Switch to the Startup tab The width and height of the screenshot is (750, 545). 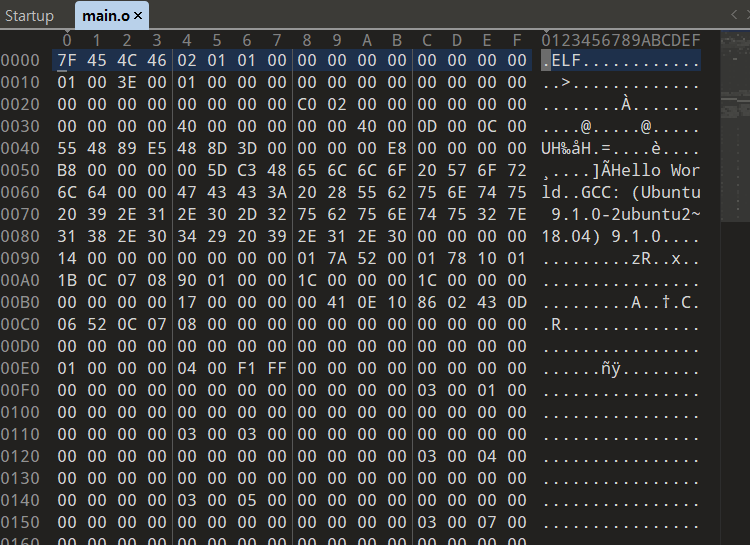pos(30,16)
